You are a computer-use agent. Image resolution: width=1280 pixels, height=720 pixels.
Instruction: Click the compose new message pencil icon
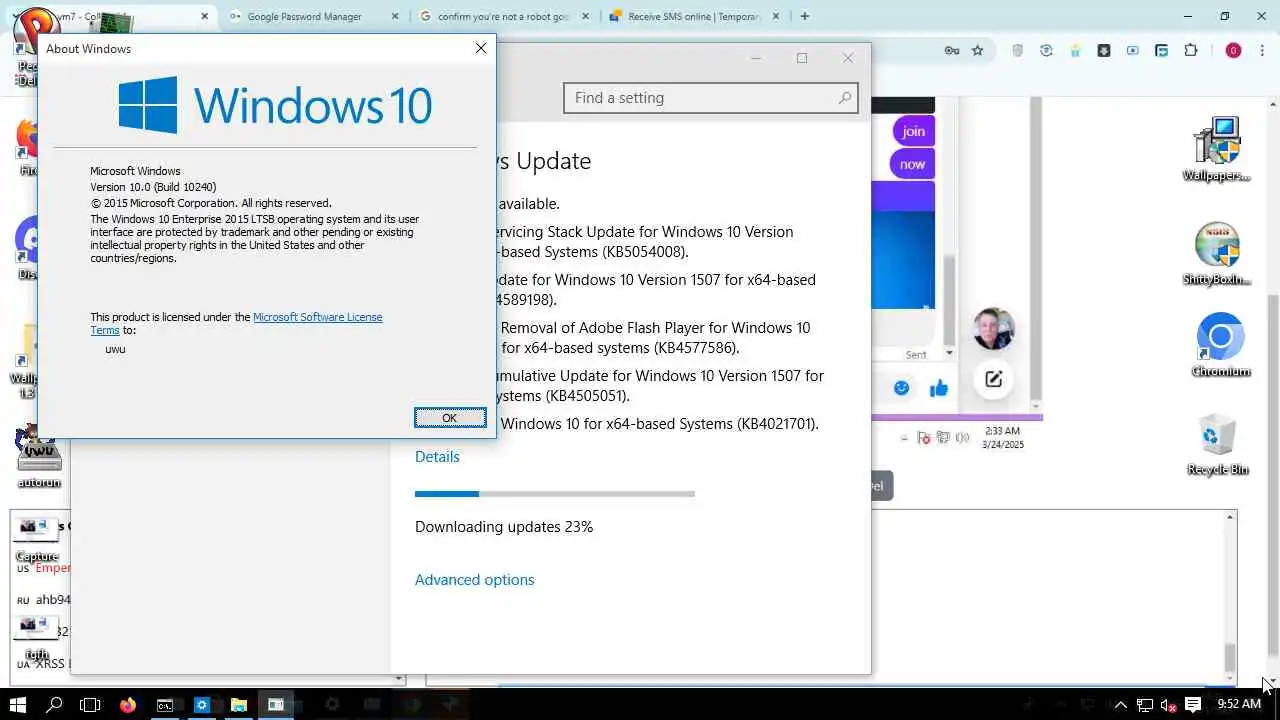pos(993,379)
